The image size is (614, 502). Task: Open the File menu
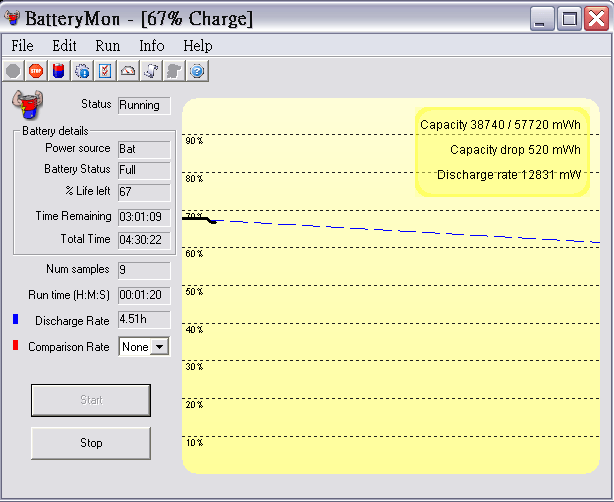click(x=22, y=46)
